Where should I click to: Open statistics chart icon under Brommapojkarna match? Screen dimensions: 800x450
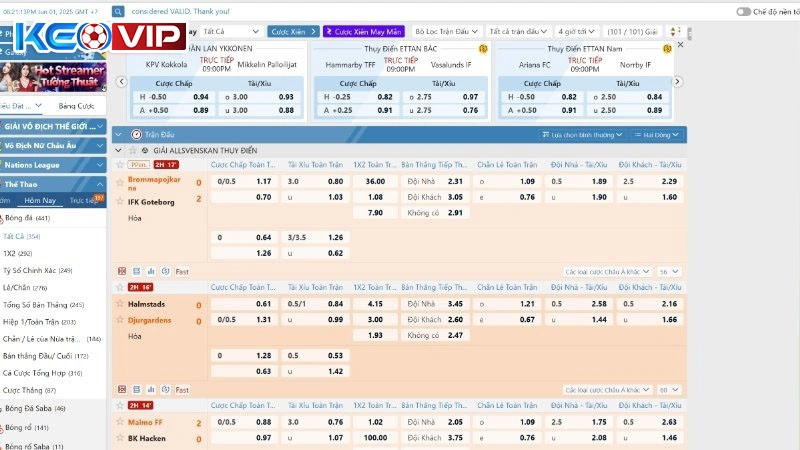tap(151, 271)
